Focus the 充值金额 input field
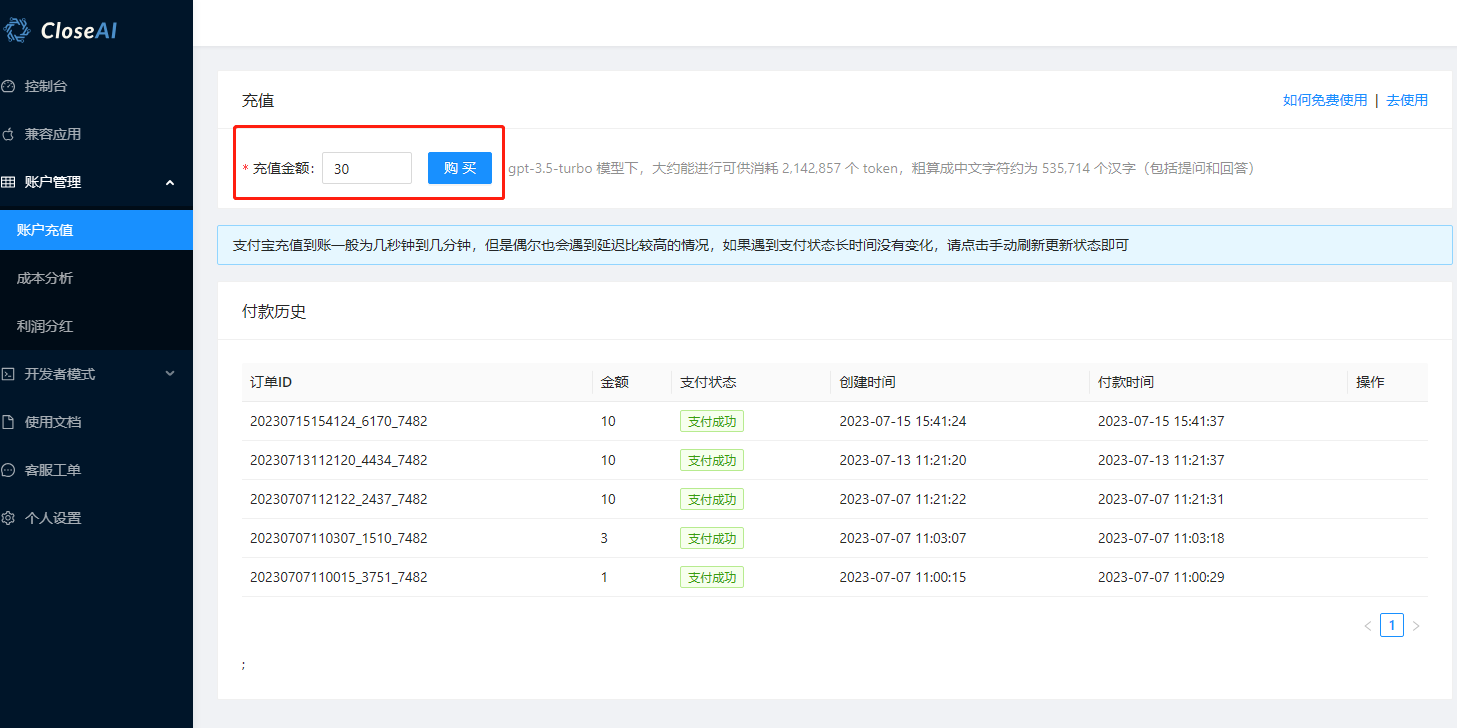Screen dimensions: 1457x728 click(x=367, y=168)
